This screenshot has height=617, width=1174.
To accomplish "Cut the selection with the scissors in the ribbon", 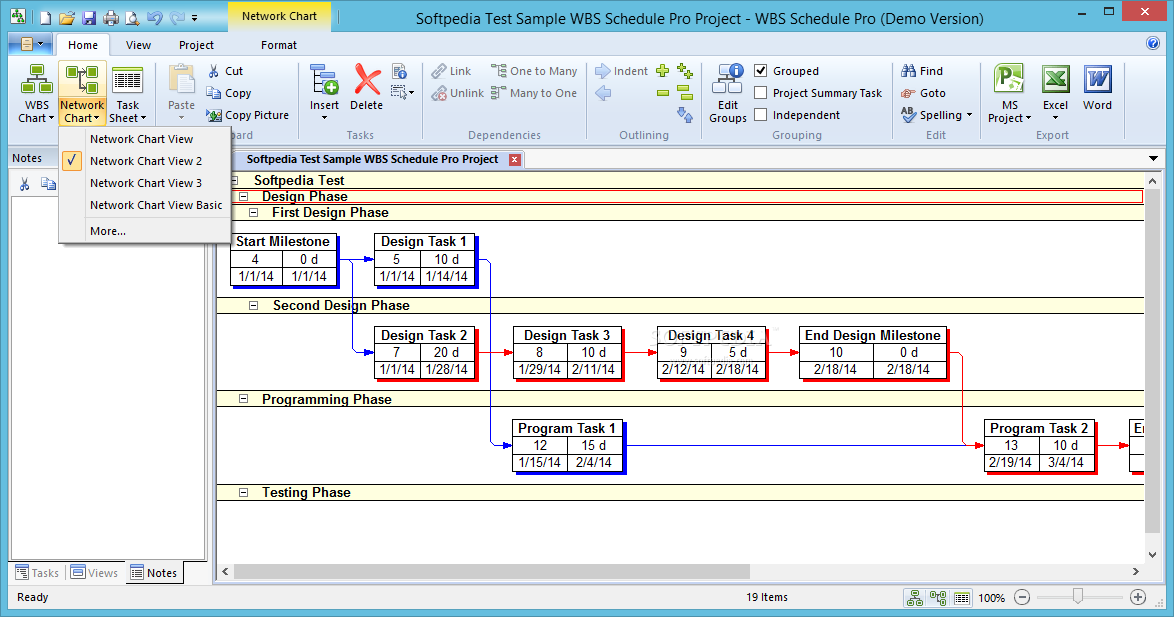I will [225, 71].
